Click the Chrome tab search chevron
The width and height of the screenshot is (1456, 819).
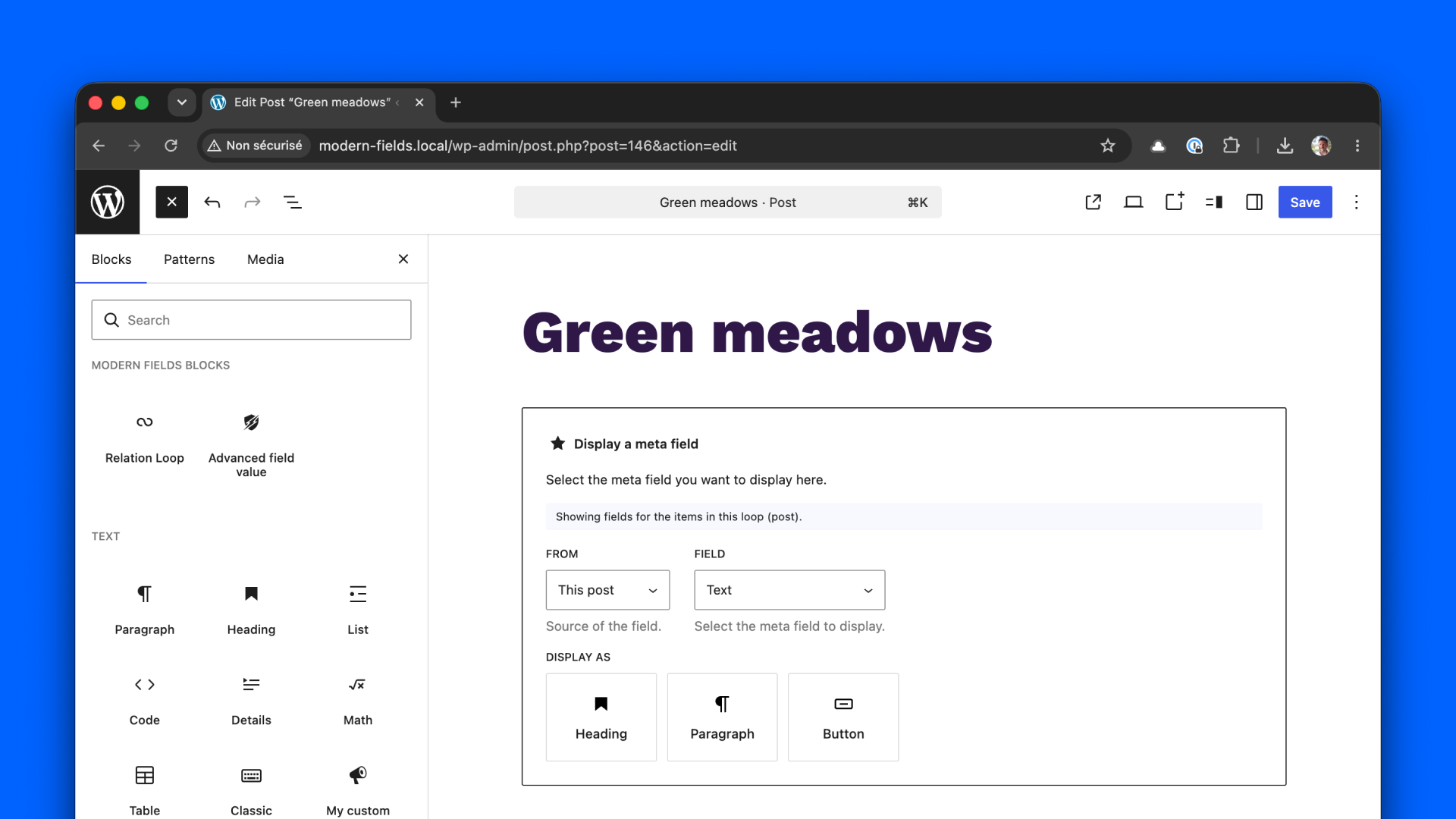coord(182,102)
